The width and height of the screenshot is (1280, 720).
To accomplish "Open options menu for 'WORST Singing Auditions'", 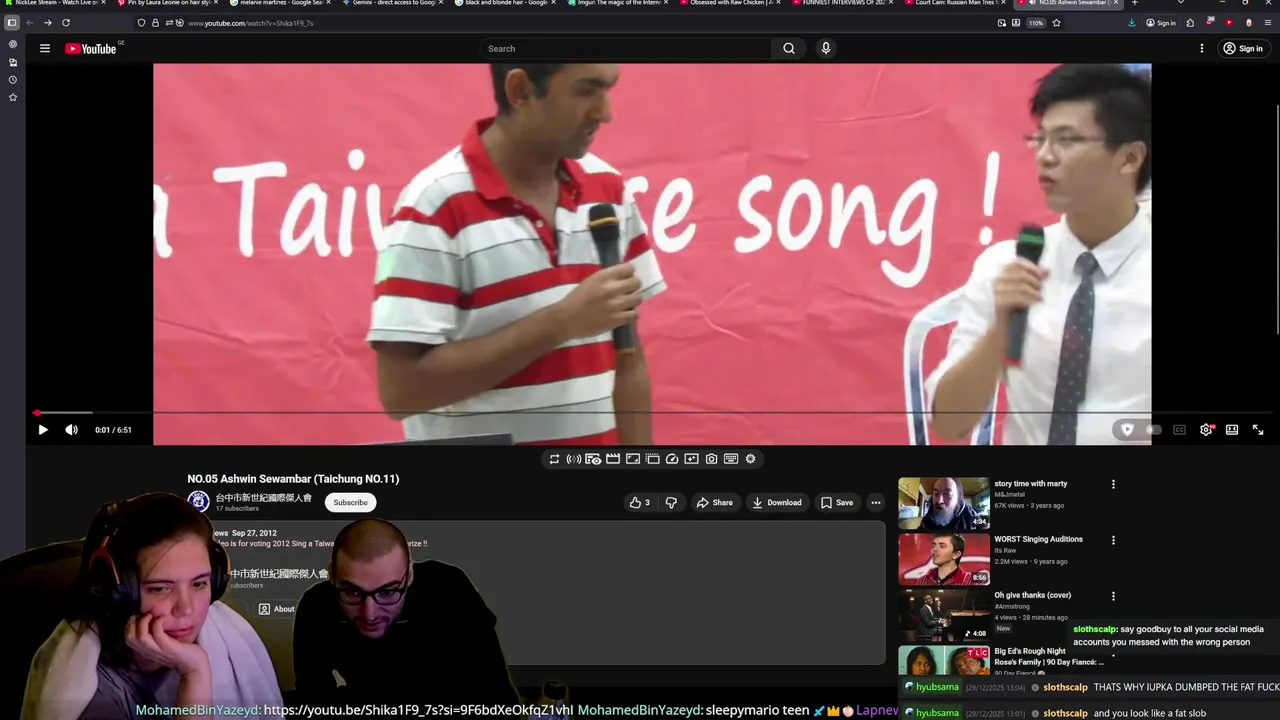I will [x=1113, y=540].
